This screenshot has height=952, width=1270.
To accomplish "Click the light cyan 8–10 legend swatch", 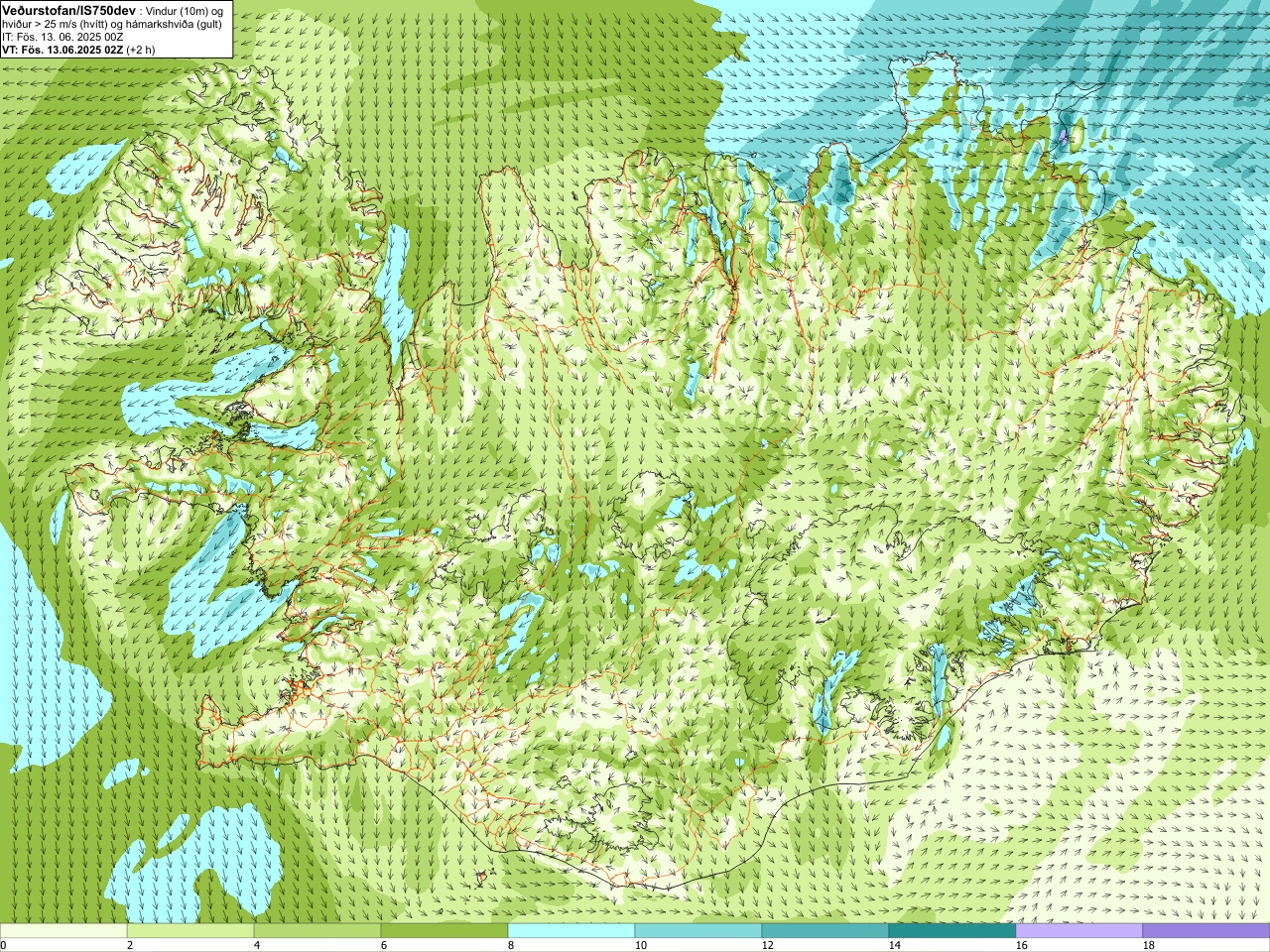I will 571,931.
